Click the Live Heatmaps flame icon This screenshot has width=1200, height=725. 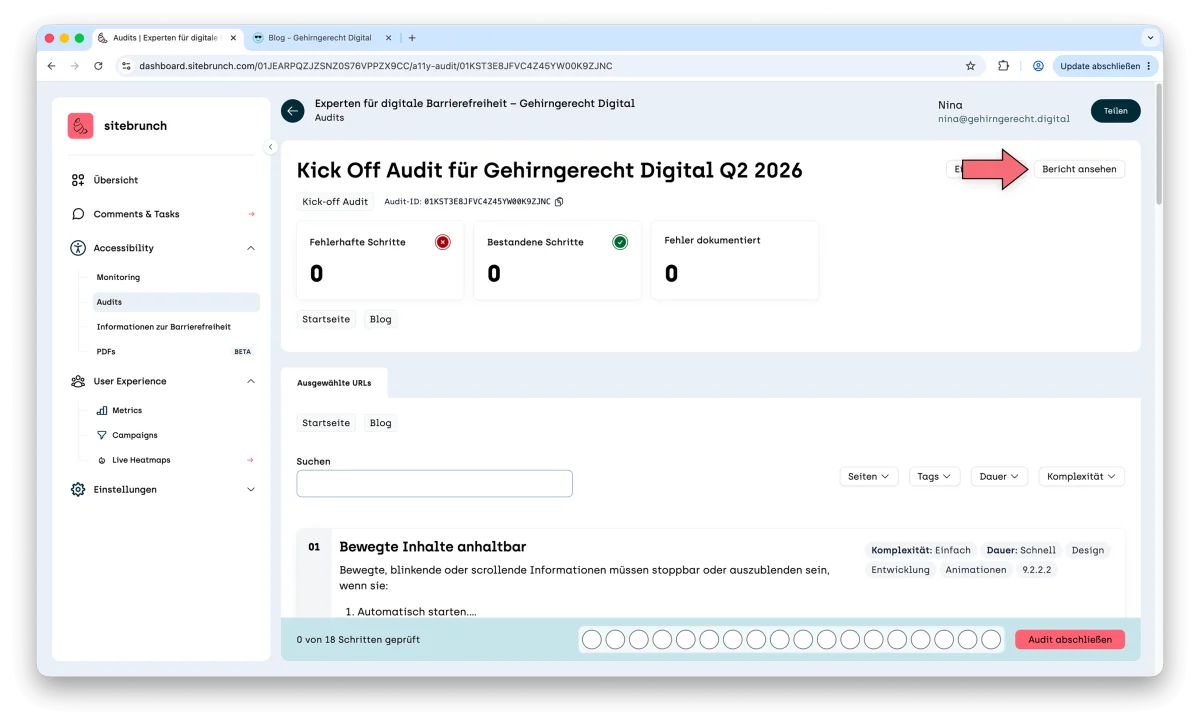(x=102, y=460)
